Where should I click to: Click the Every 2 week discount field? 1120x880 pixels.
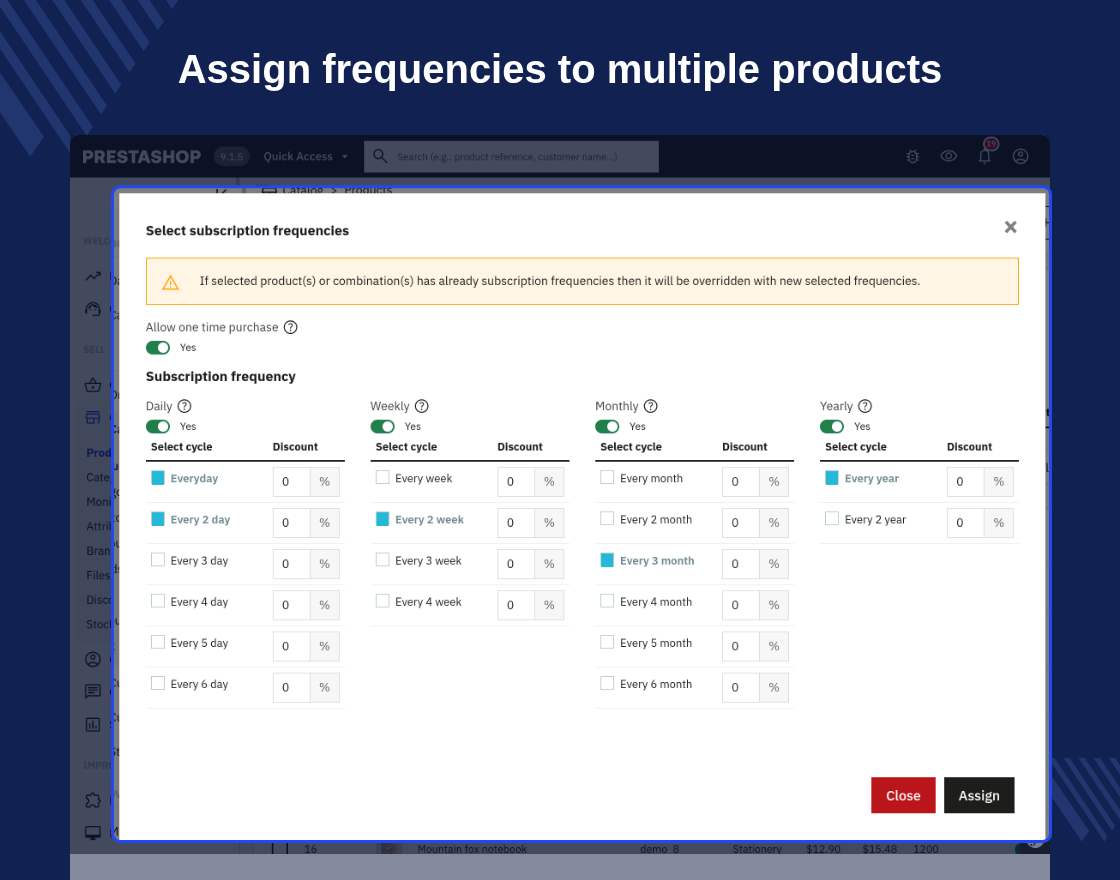point(516,523)
